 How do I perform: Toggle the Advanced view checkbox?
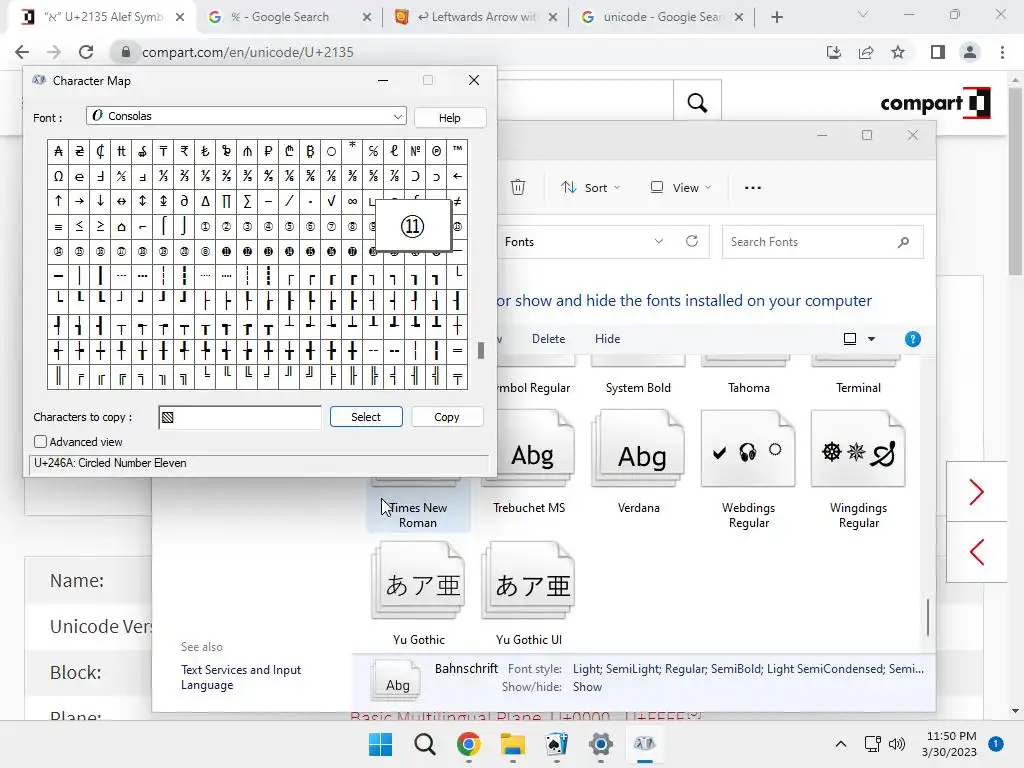40,442
